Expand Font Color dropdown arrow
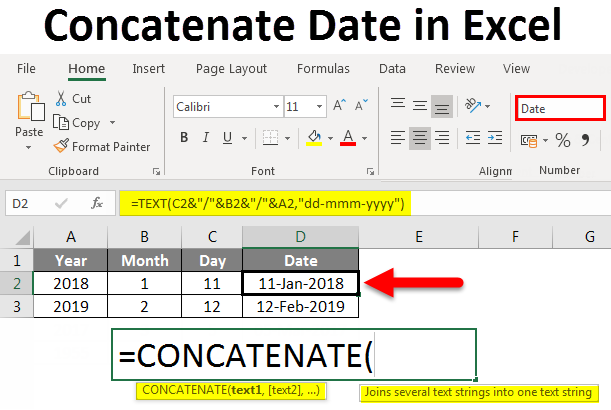This screenshot has width=611, height=410. pos(364,138)
